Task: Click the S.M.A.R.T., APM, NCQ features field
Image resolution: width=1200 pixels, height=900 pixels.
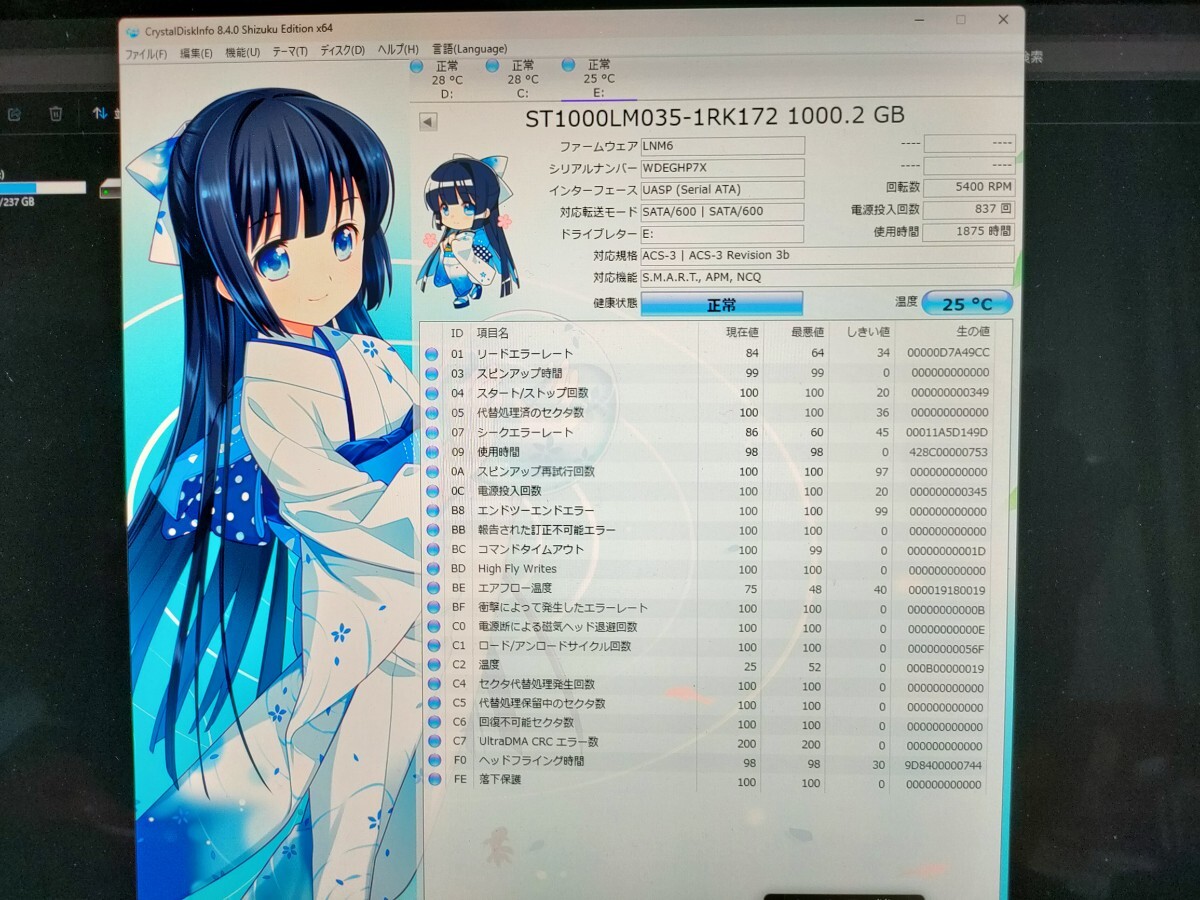Action: [827, 277]
